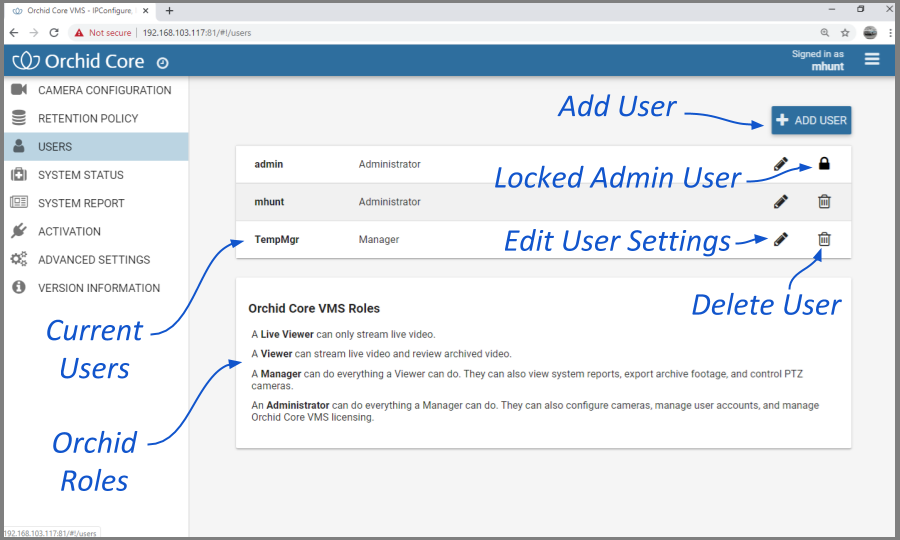This screenshot has height=540, width=900.
Task: Open the browser profile avatar
Action: pos(870,33)
